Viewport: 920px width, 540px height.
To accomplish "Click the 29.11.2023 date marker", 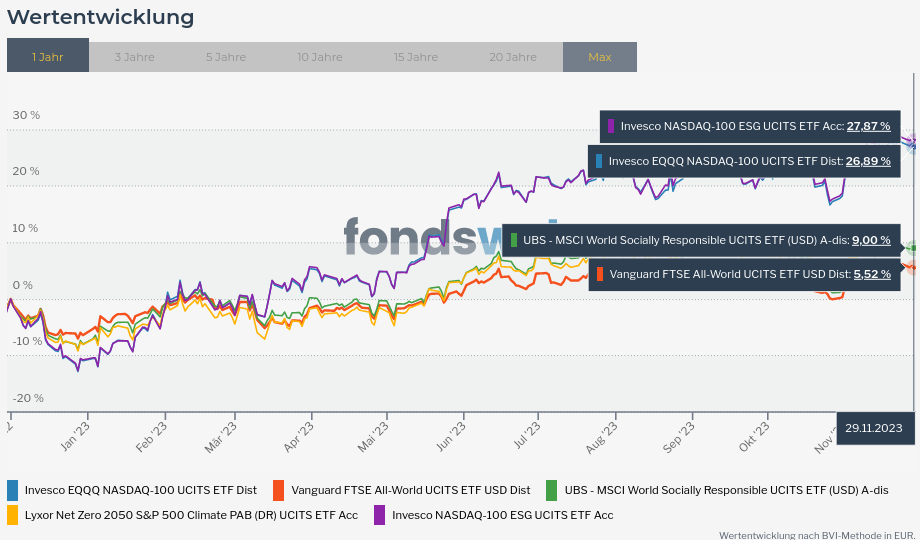I will pos(874,428).
